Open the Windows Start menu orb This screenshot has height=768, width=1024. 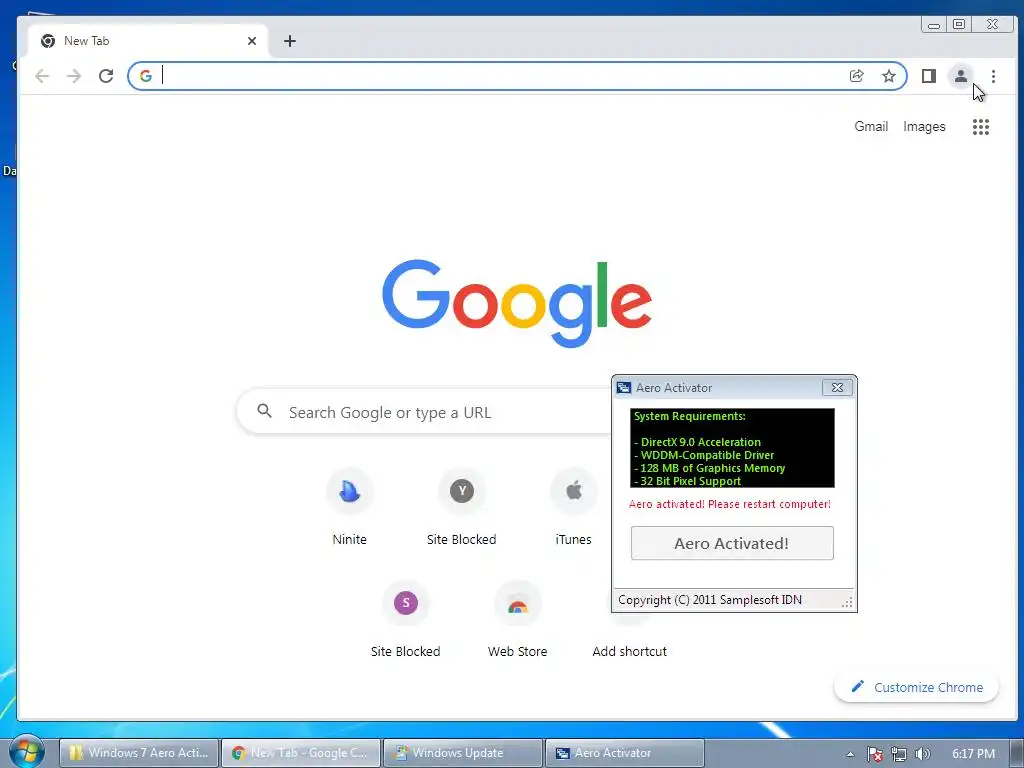[x=26, y=752]
